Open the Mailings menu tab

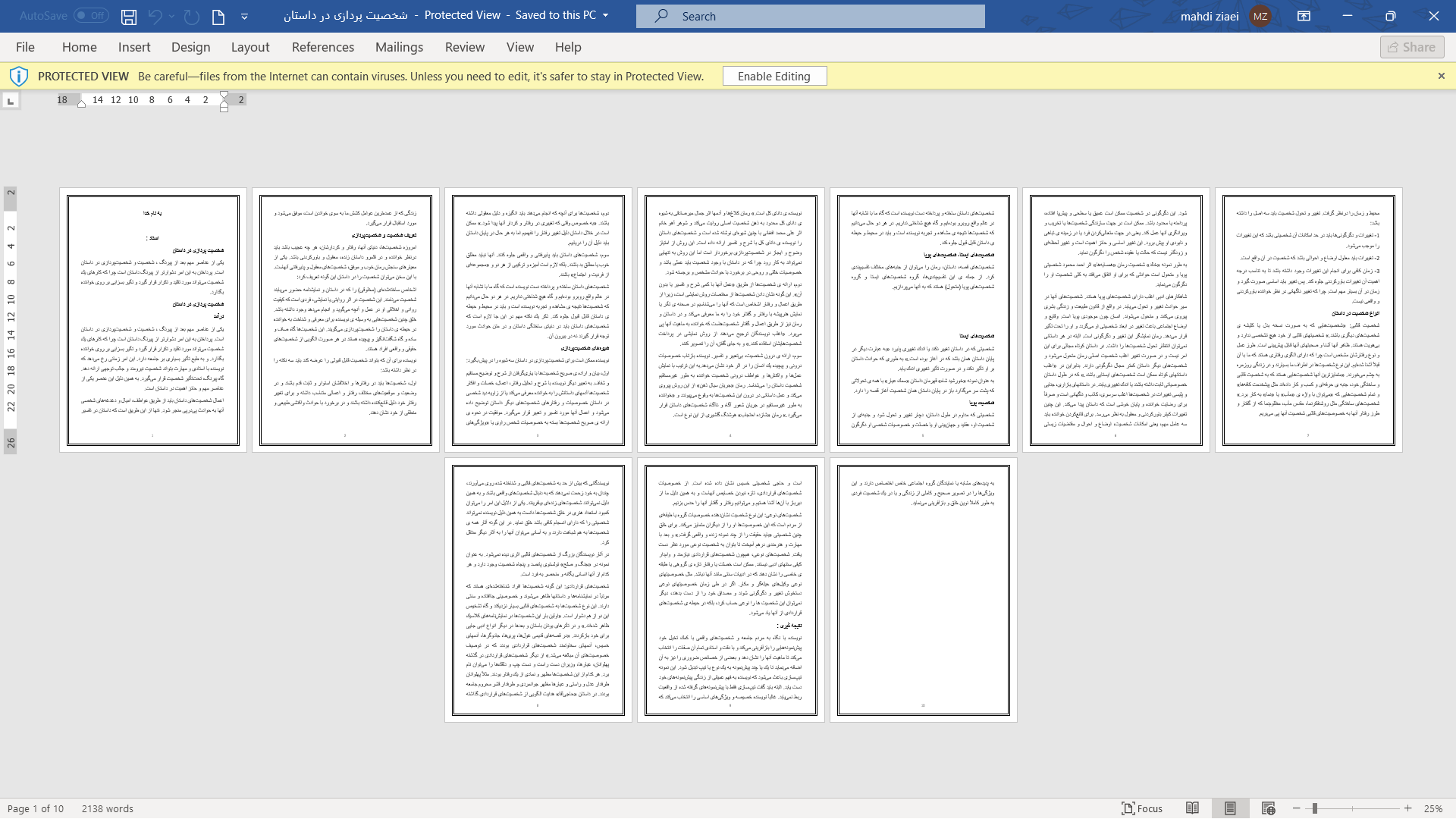[399, 47]
